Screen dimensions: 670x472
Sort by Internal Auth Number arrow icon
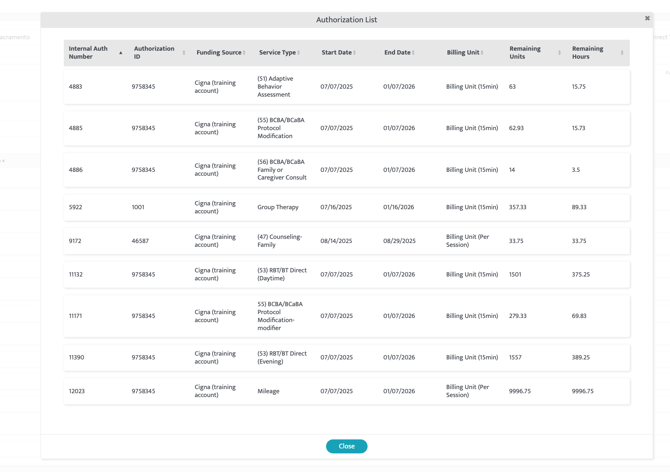121,53
